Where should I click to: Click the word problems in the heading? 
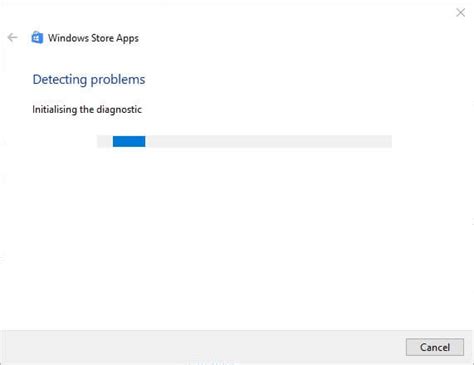pyautogui.click(x=118, y=80)
